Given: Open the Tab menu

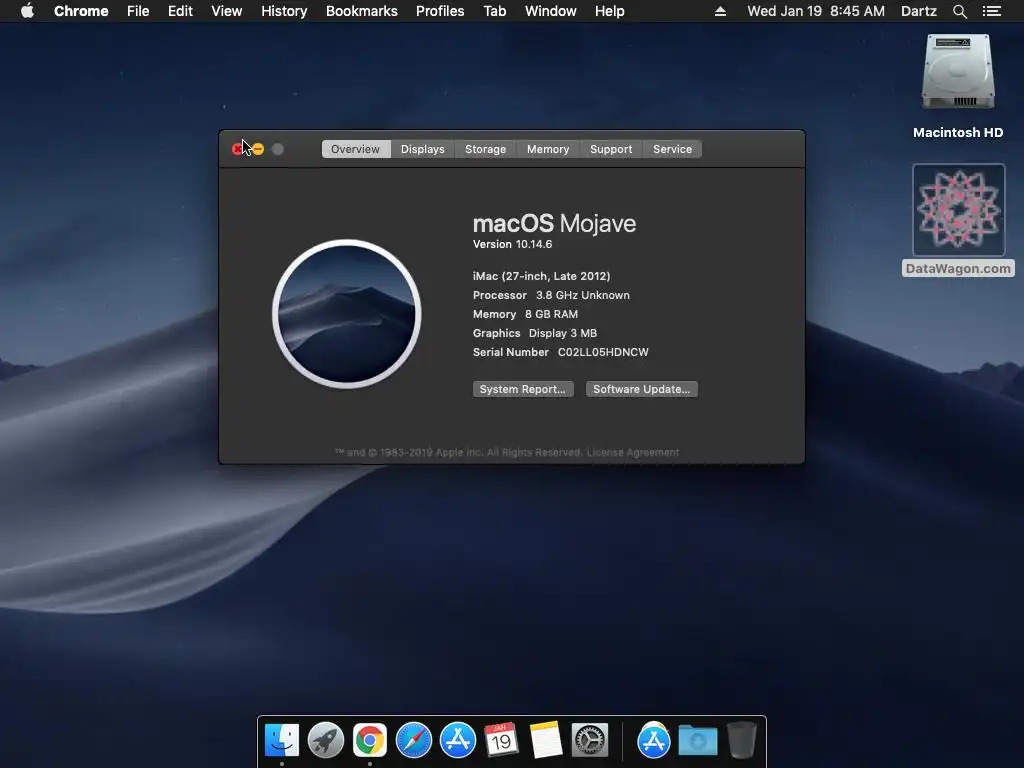Looking at the screenshot, I should 495,11.
